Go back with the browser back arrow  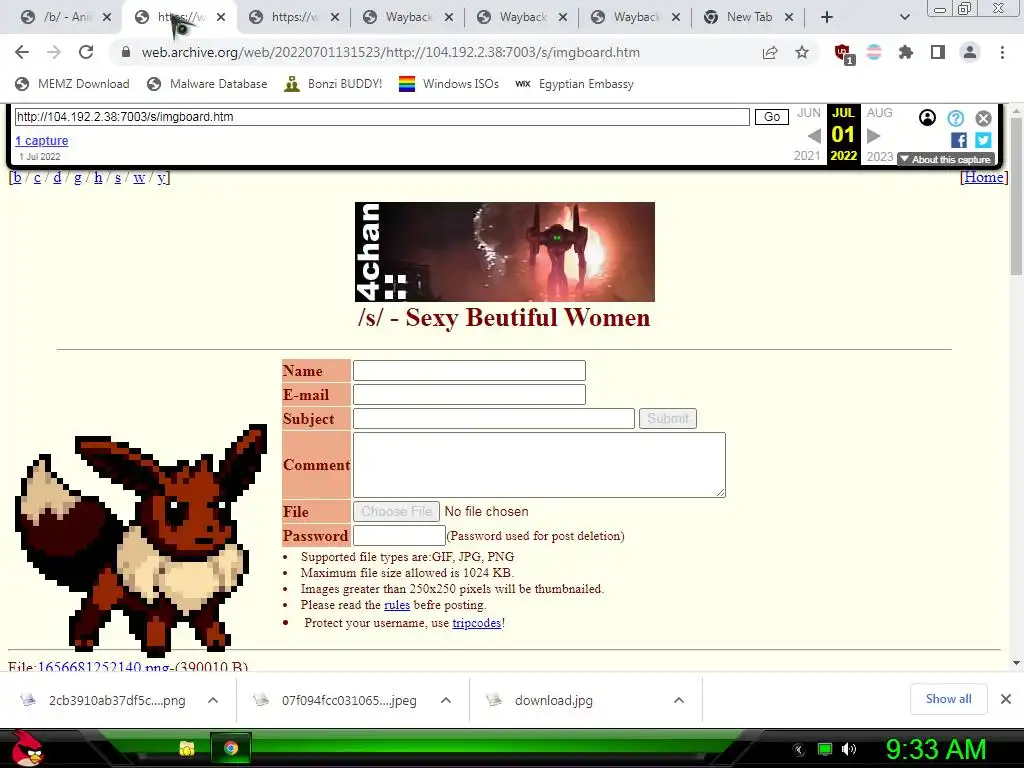click(22, 52)
